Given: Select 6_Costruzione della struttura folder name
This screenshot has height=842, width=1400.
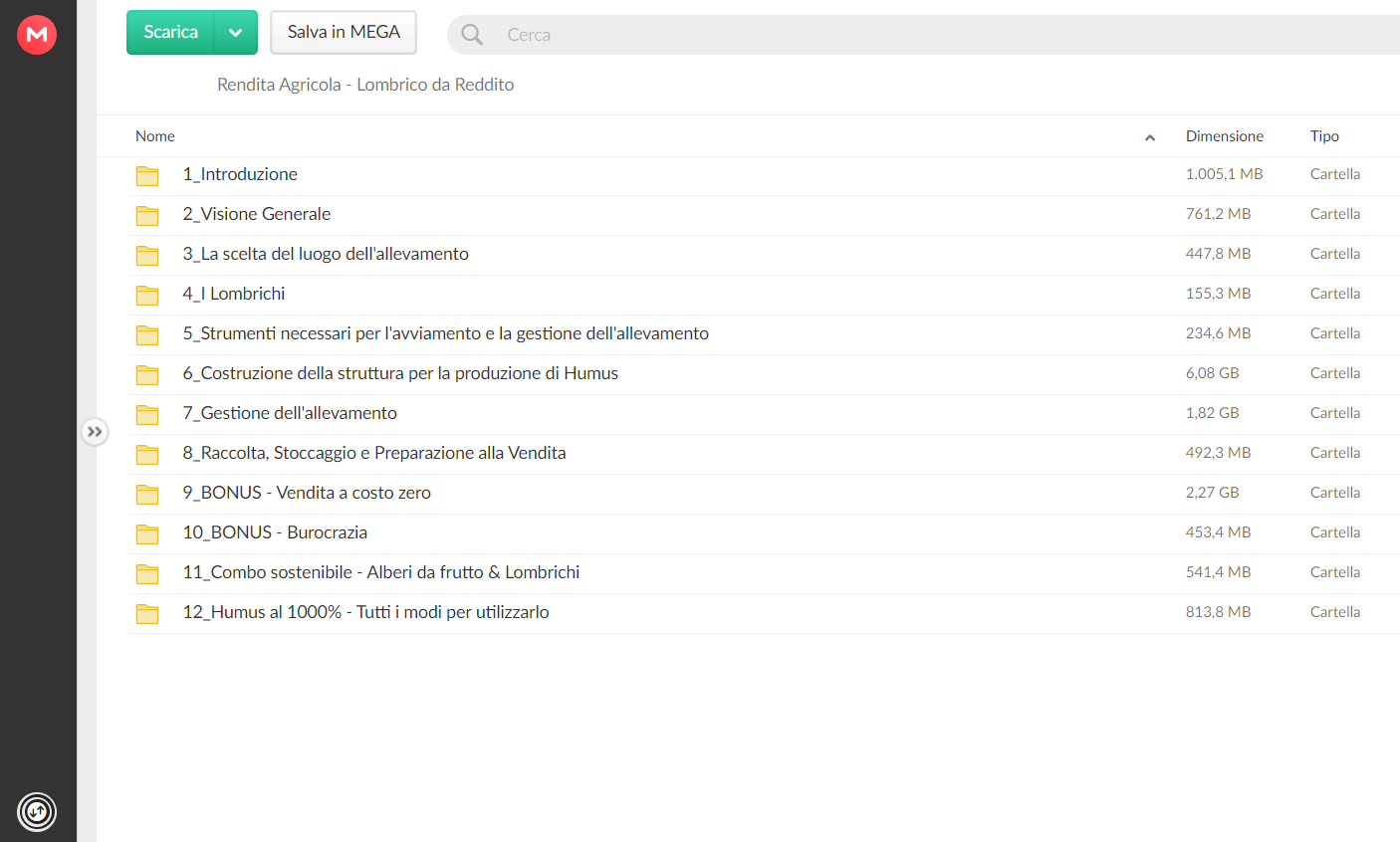Looking at the screenshot, I should click(400, 373).
